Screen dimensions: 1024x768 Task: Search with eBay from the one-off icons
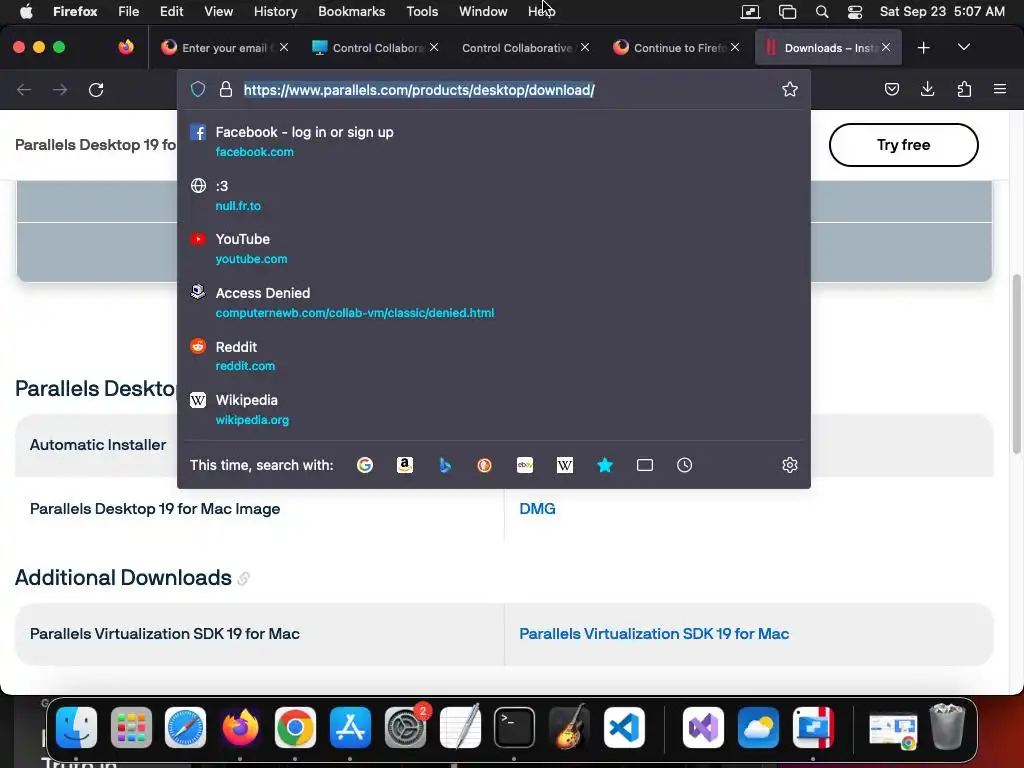point(525,465)
